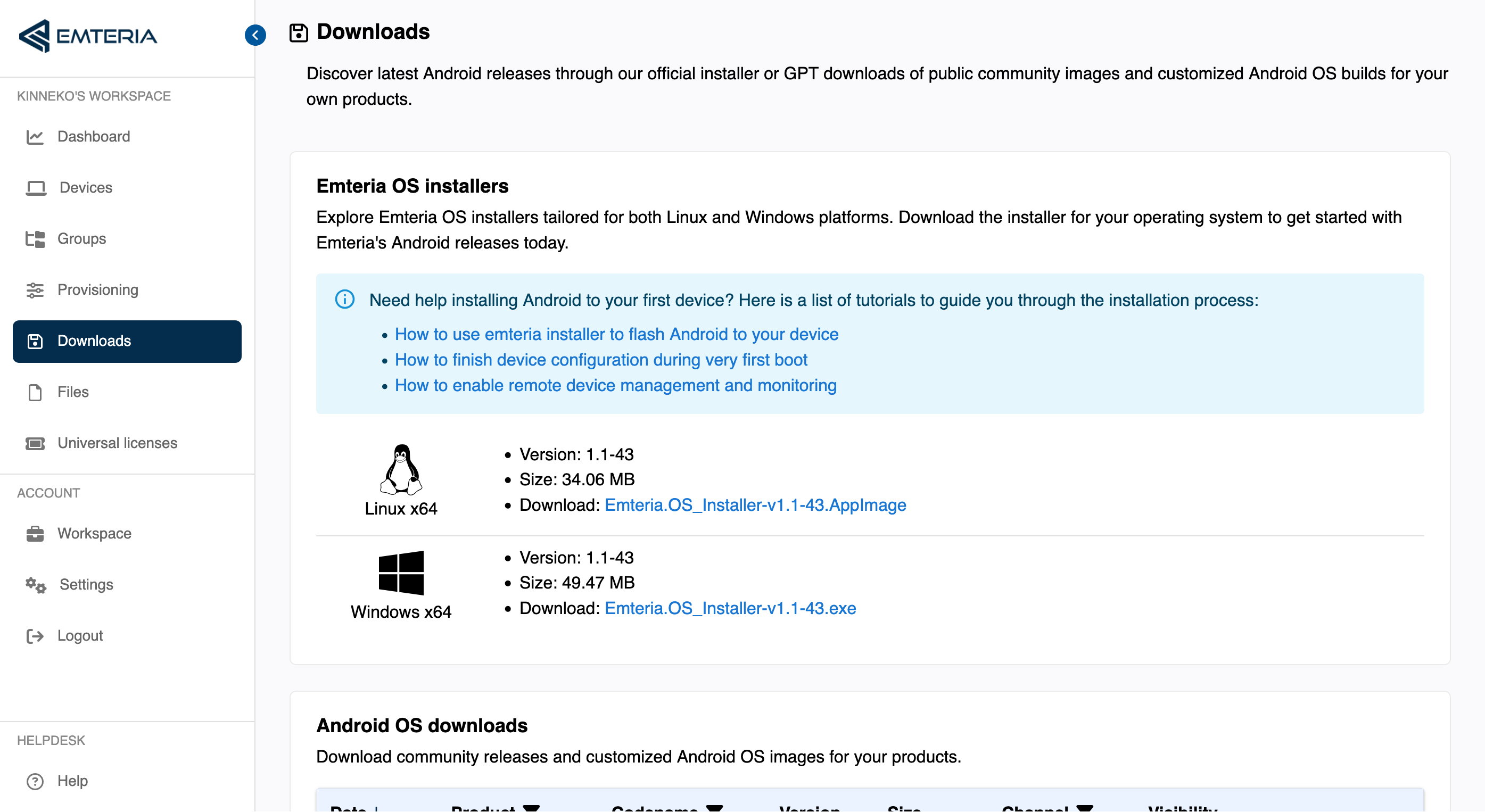1485x812 pixels.
Task: Click the 'Size: 49.47 MB' text
Action: click(x=577, y=583)
